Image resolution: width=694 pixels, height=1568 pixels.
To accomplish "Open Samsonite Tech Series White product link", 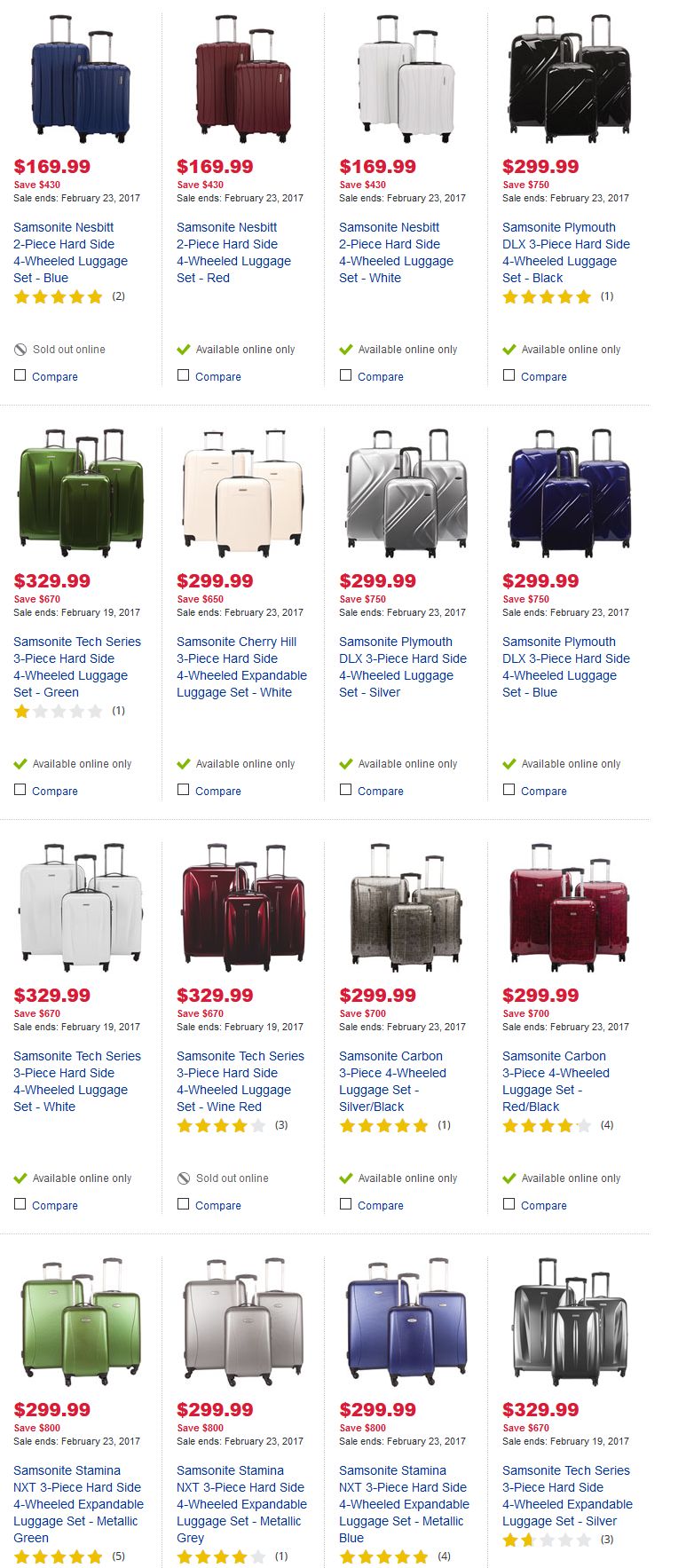I will [77, 1082].
